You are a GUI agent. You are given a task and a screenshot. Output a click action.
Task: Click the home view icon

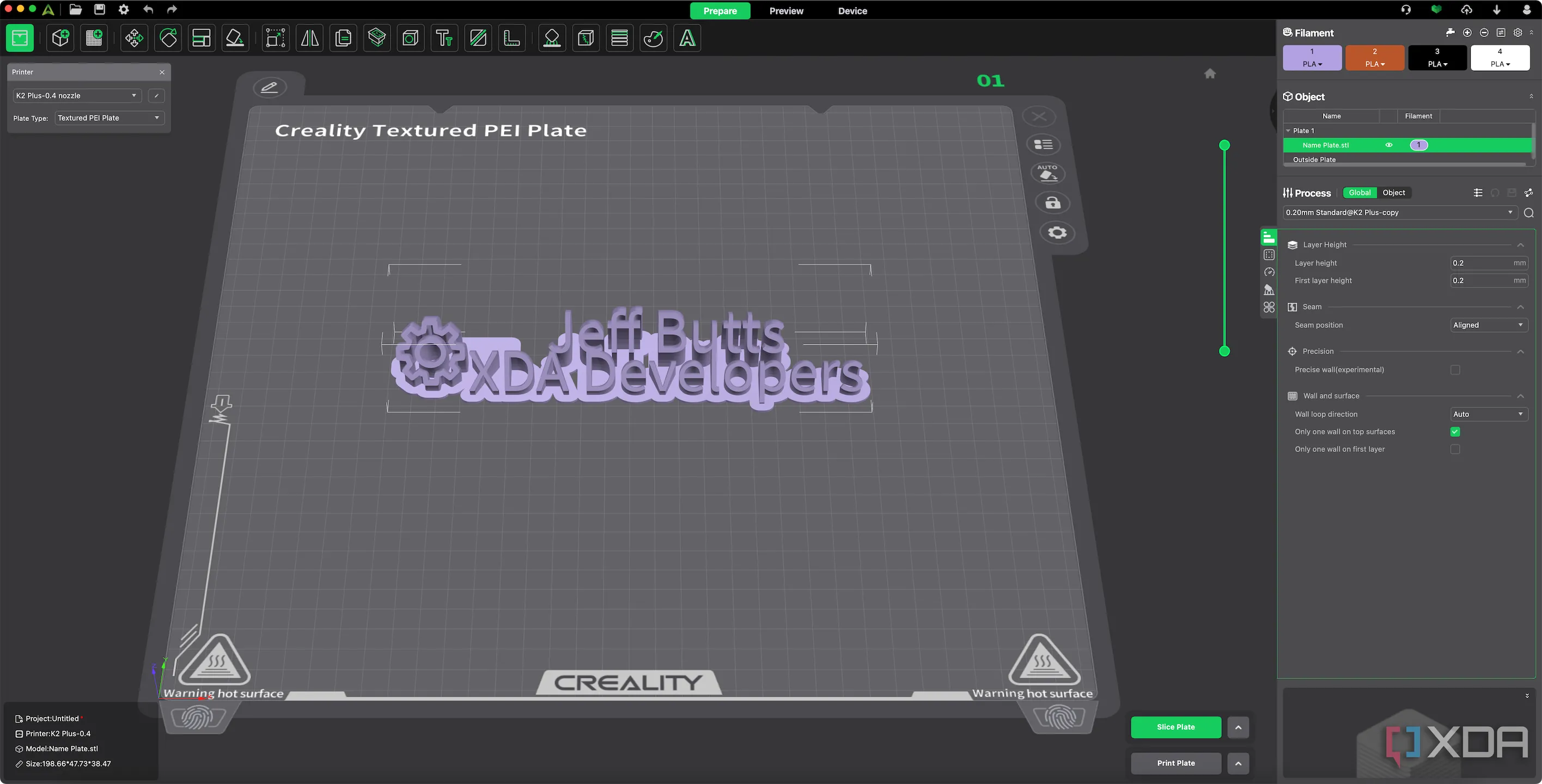coord(1210,73)
